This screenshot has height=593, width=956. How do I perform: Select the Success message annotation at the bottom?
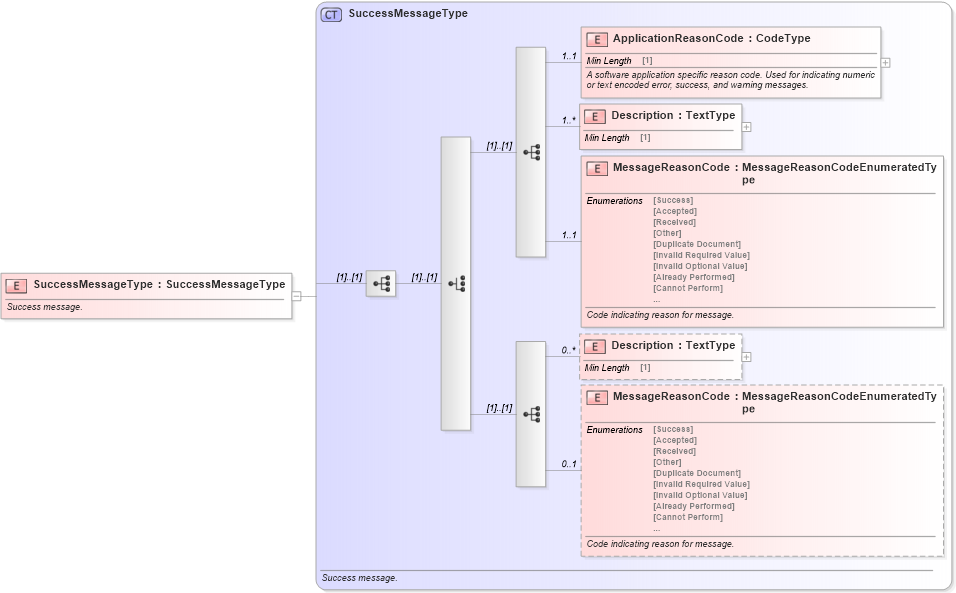tap(358, 577)
